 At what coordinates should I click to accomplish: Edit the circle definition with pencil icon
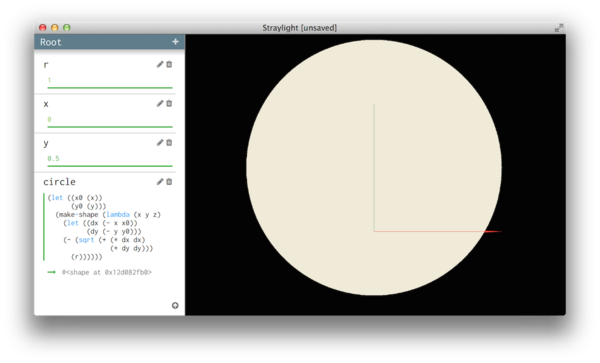(160, 182)
